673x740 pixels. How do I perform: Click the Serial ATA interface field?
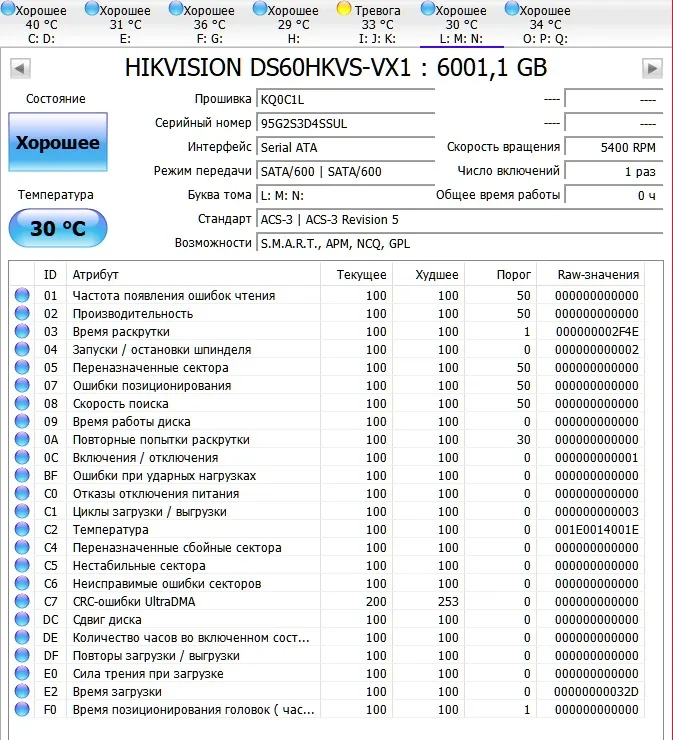(x=345, y=148)
